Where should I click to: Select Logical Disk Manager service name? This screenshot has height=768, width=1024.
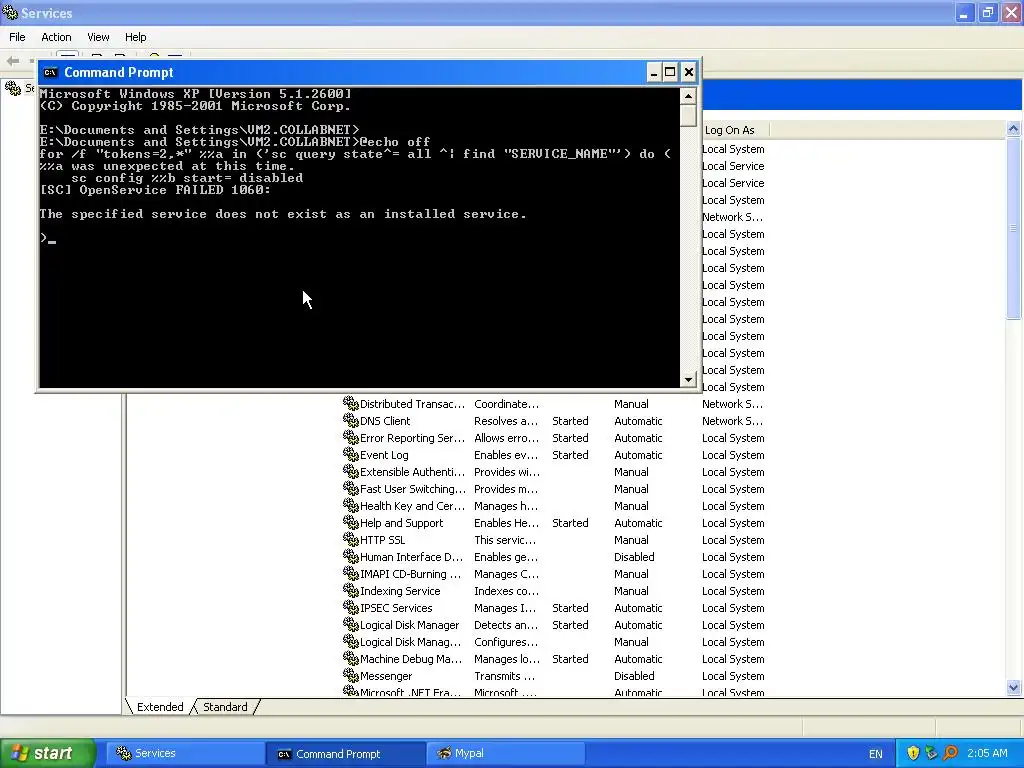click(x=409, y=625)
